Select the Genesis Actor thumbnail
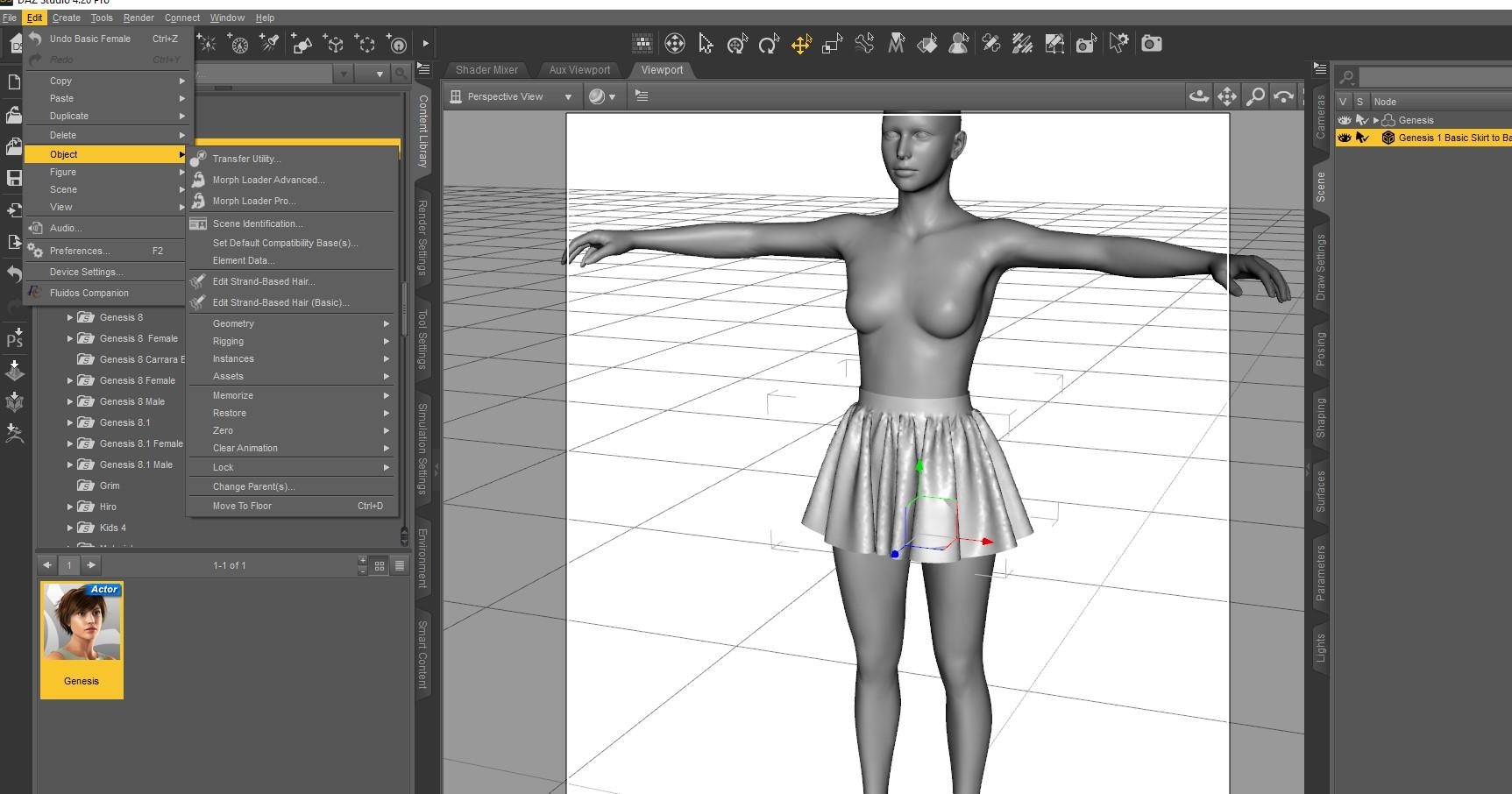Image resolution: width=1512 pixels, height=794 pixels. [82, 639]
